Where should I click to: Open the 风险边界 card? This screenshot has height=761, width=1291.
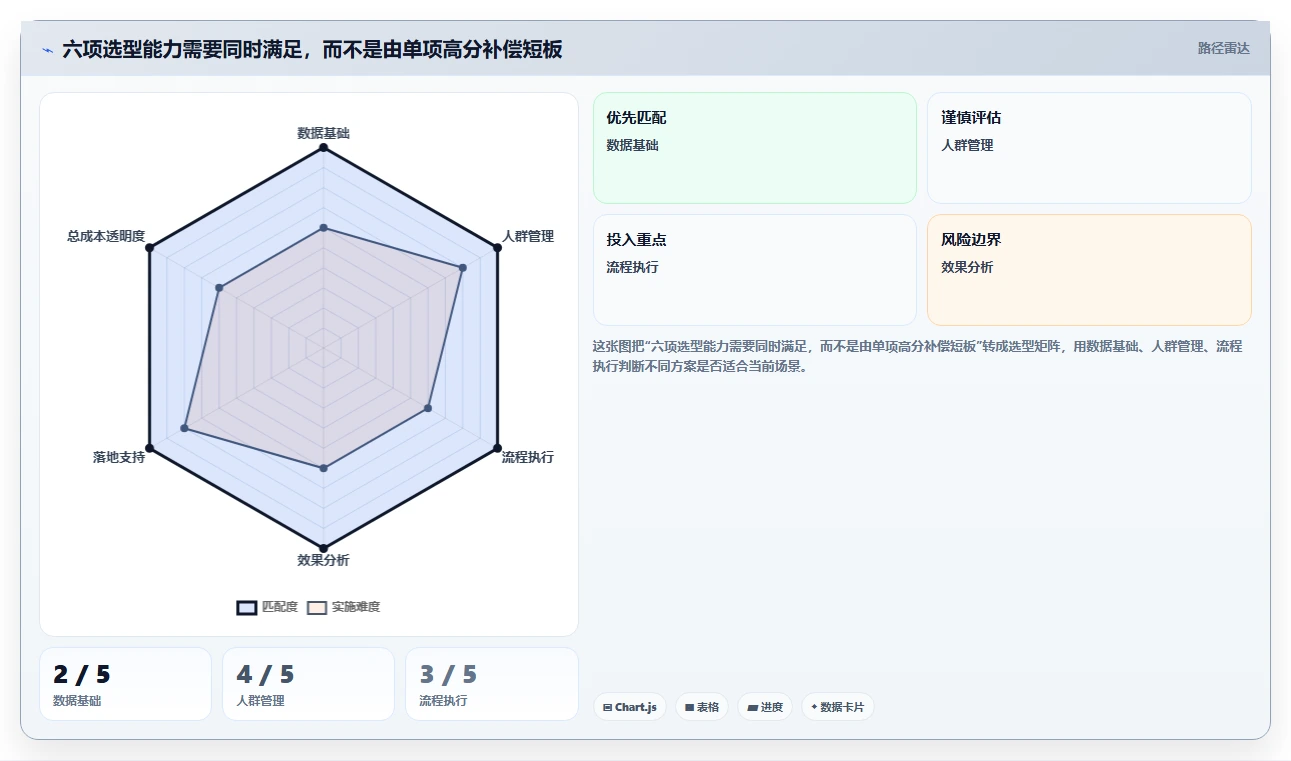click(x=1089, y=270)
